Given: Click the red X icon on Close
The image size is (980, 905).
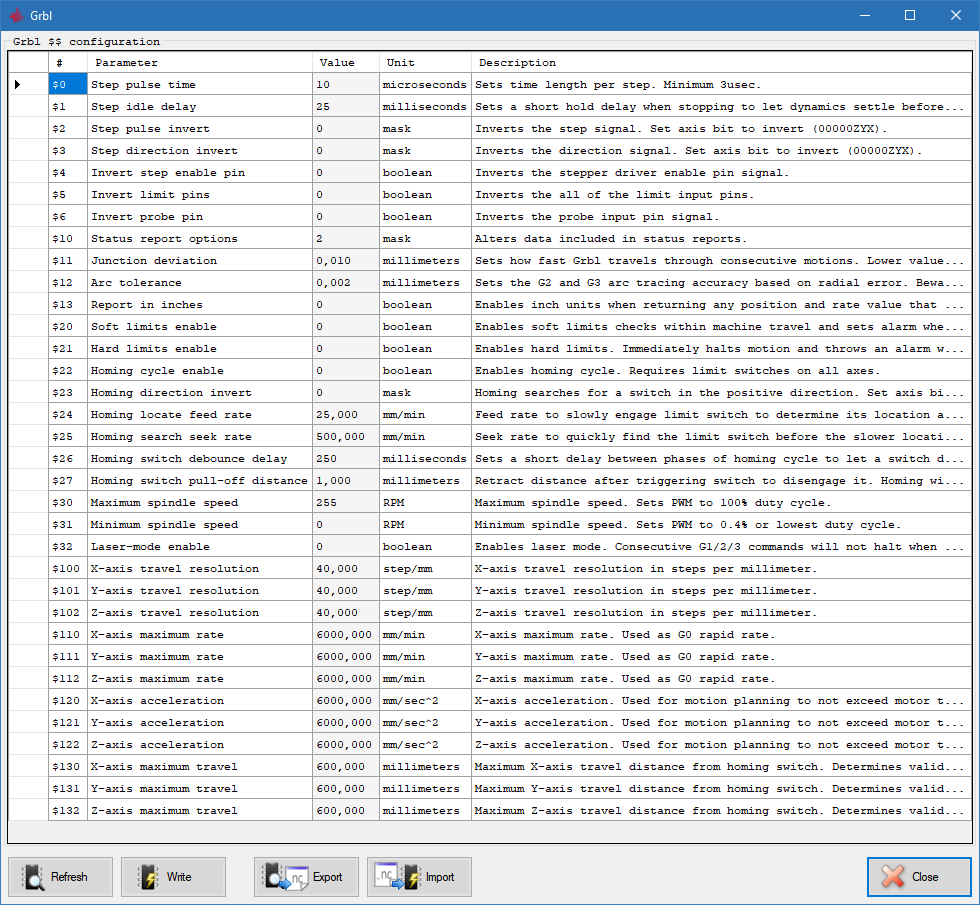Looking at the screenshot, I should (893, 876).
